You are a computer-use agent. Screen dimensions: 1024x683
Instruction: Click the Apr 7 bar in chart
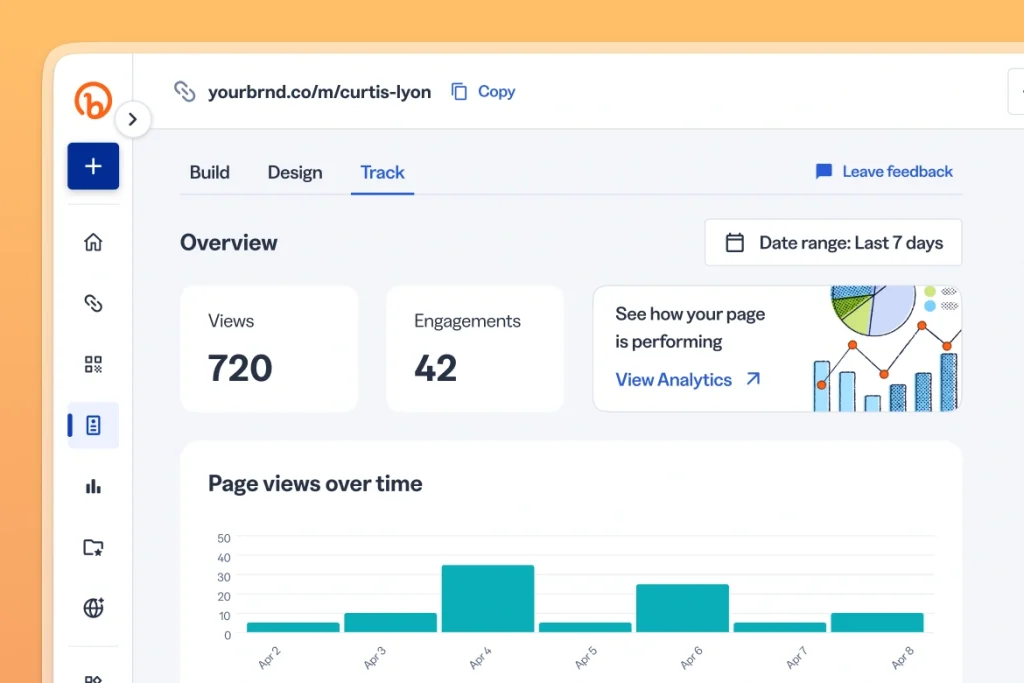tap(780, 627)
